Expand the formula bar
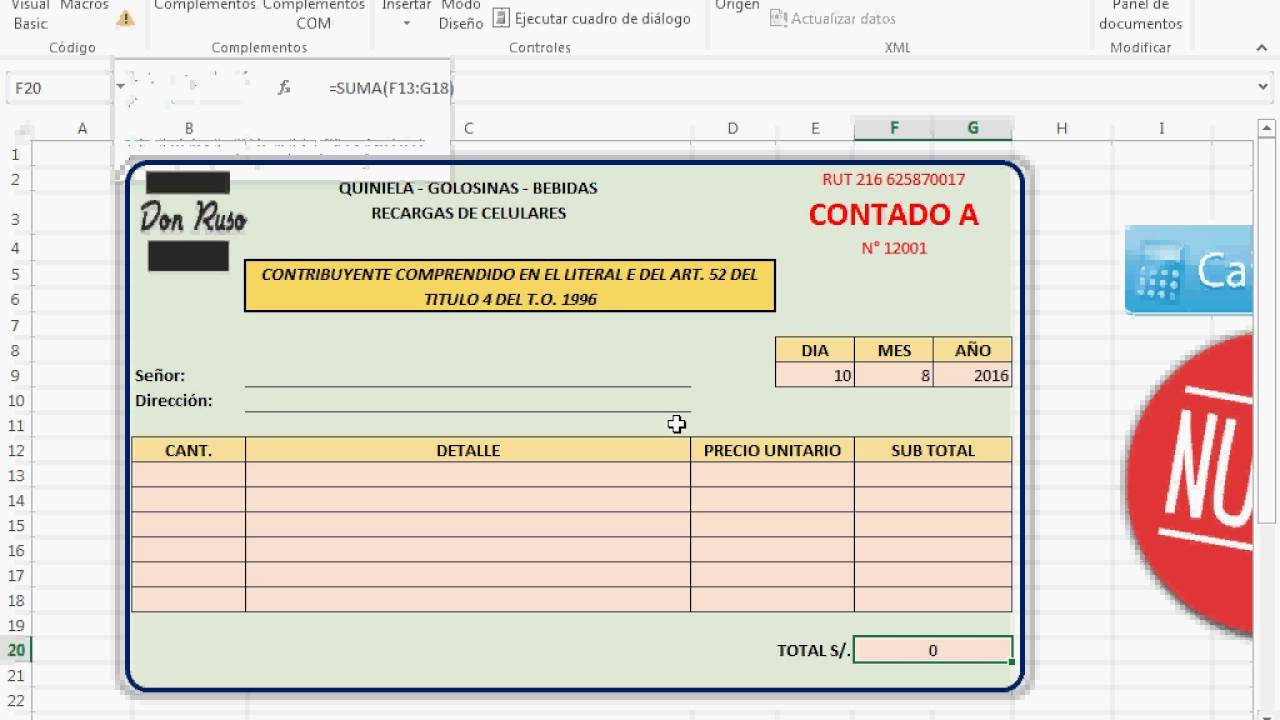This screenshot has height=720, width=1280. (1263, 88)
